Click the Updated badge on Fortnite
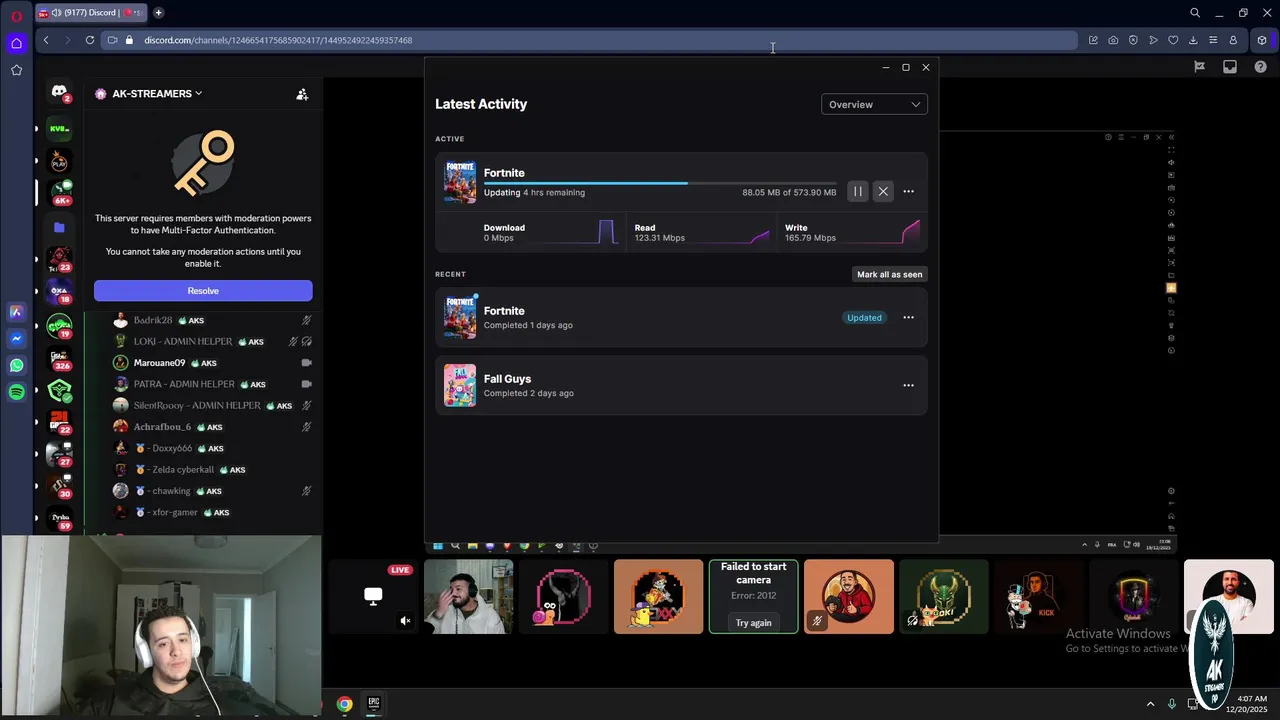The width and height of the screenshot is (1280, 720). click(x=864, y=318)
